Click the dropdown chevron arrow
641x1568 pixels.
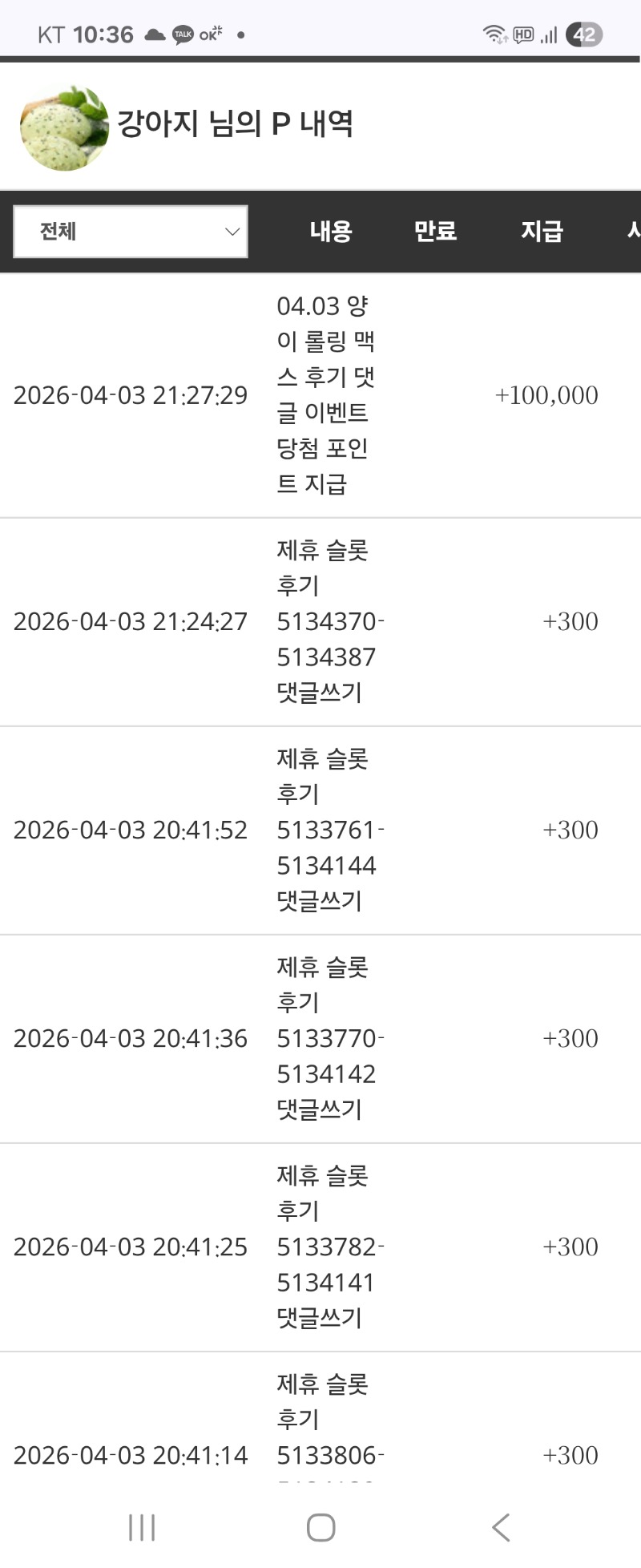(x=232, y=232)
